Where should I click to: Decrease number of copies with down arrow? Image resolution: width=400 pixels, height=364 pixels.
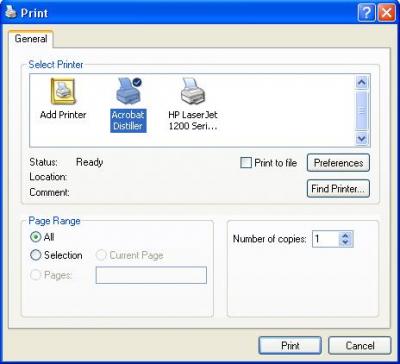pos(346,243)
